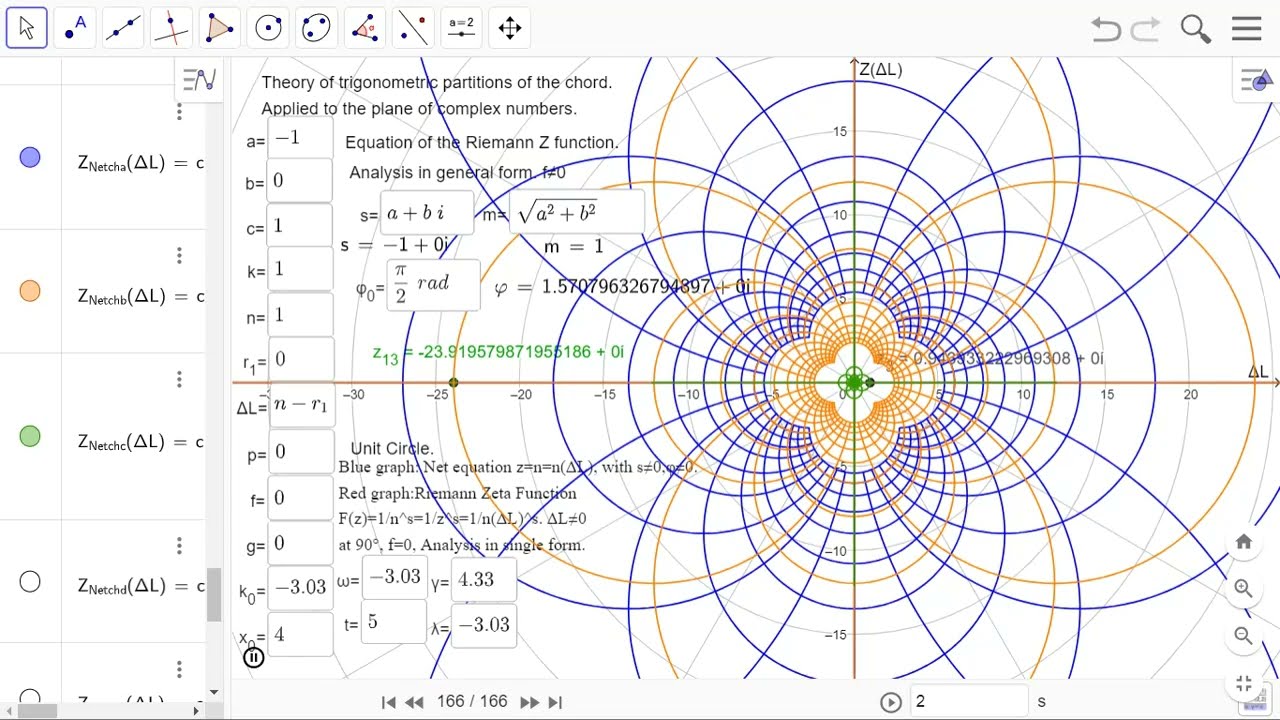Select the Perpendicular line tool
This screenshot has height=720, width=1280.
(171, 27)
